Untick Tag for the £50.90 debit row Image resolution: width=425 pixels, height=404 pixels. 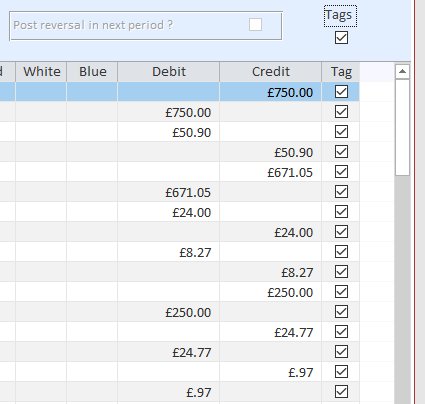(x=341, y=132)
